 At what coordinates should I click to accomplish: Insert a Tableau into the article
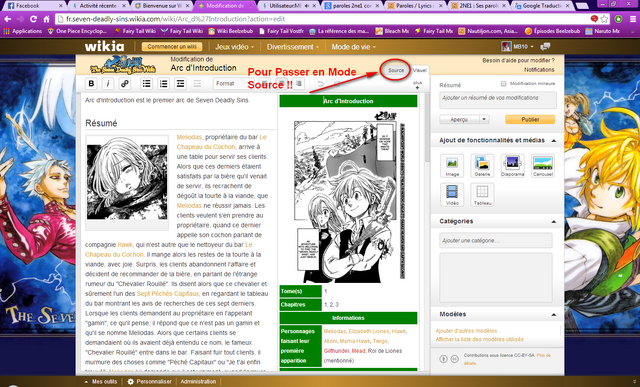(482, 194)
